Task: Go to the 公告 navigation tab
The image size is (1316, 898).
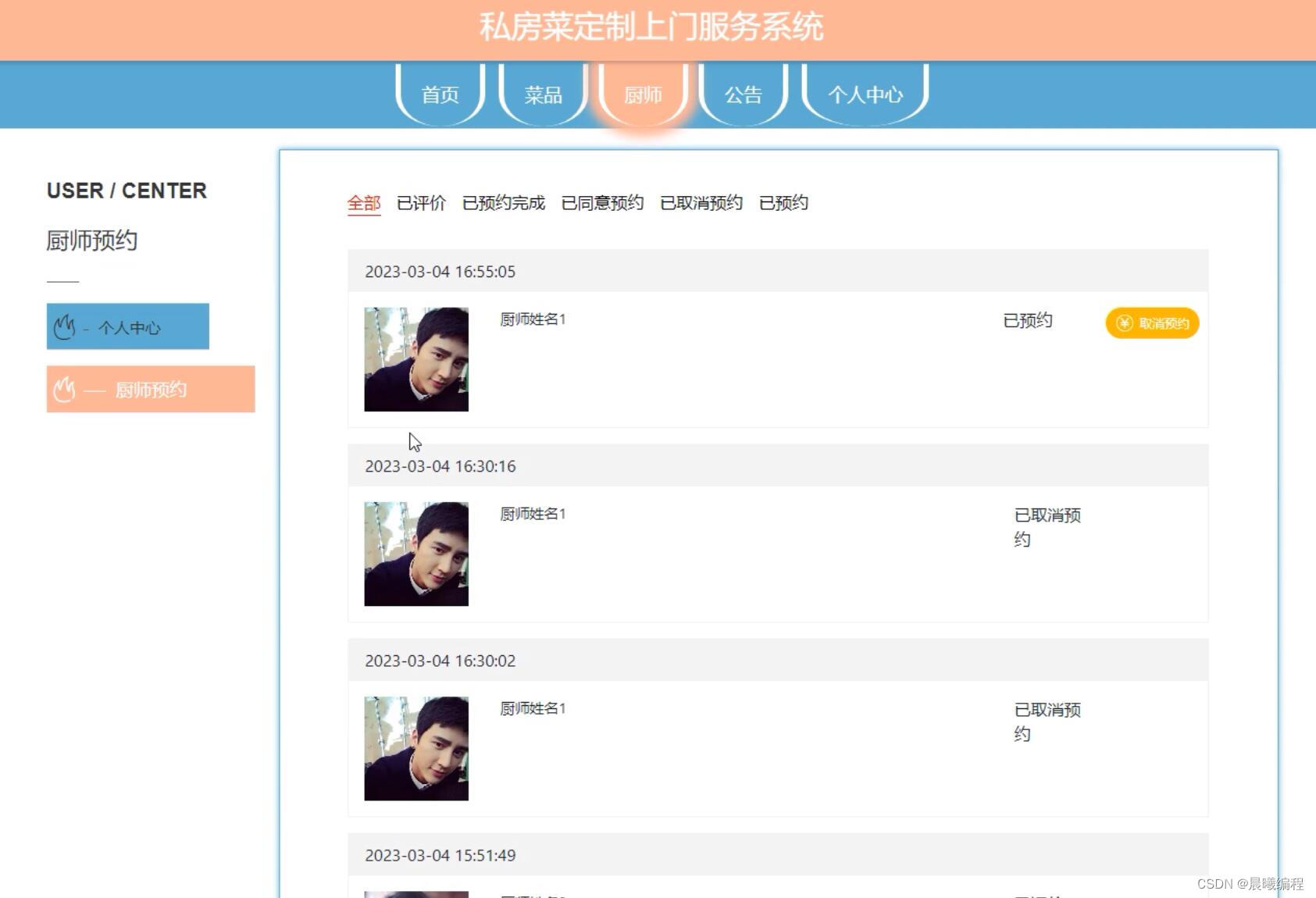Action: (743, 94)
